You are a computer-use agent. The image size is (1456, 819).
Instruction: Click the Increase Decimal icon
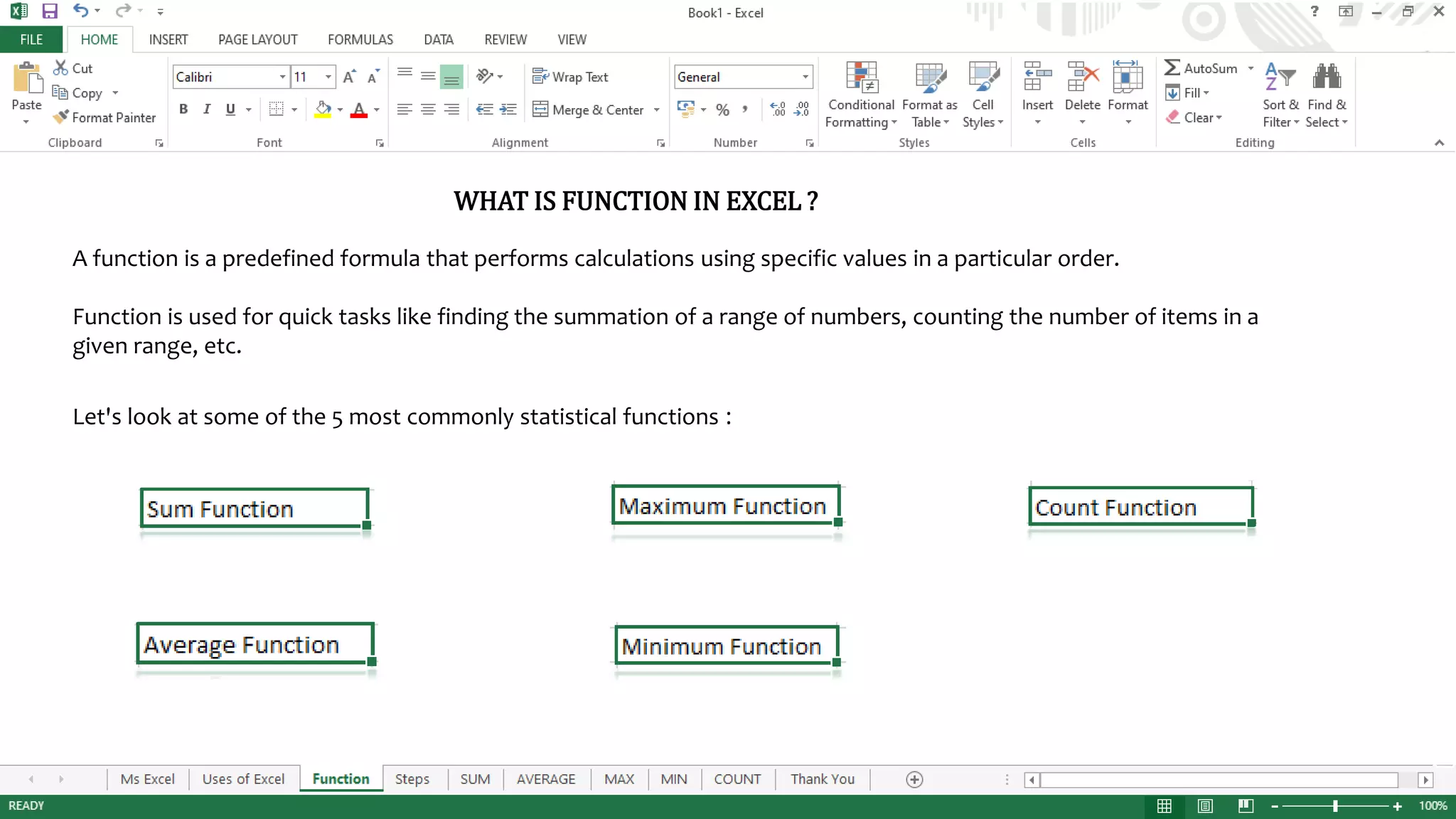[778, 109]
